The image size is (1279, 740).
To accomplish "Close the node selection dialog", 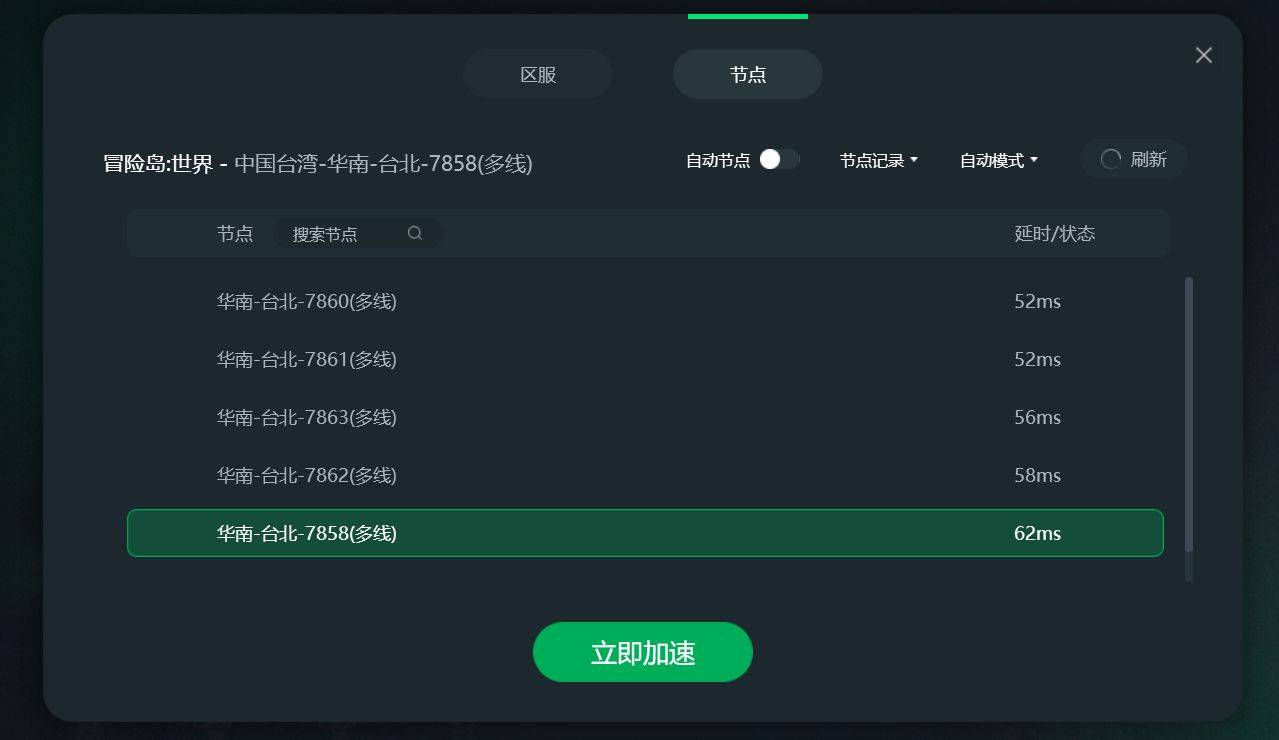I will (x=1203, y=55).
